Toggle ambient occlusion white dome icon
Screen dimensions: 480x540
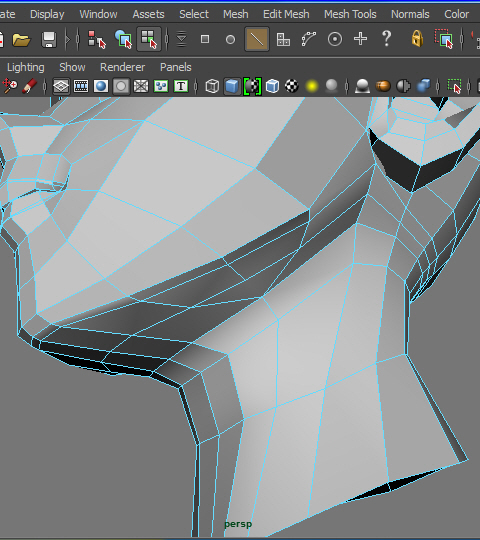tap(362, 86)
